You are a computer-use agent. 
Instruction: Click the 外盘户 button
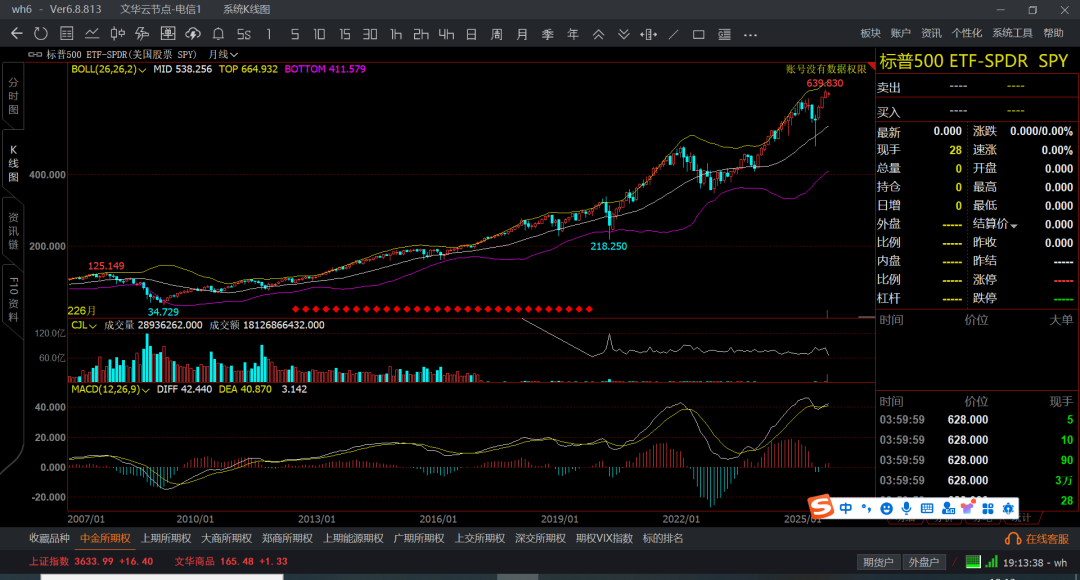click(924, 562)
